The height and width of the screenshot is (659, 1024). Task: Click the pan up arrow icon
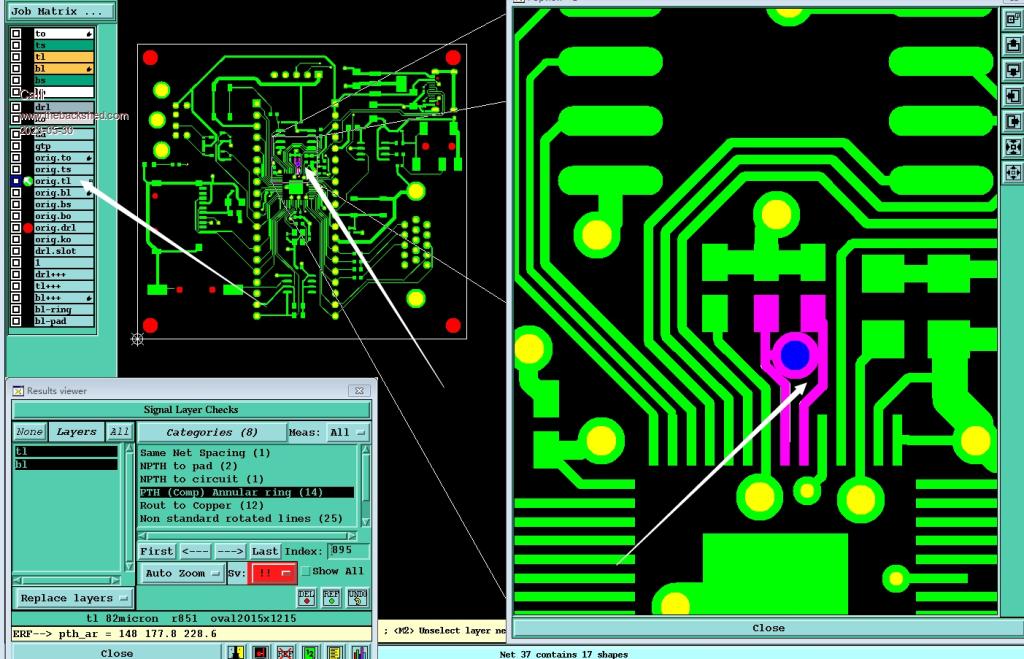click(x=1012, y=45)
